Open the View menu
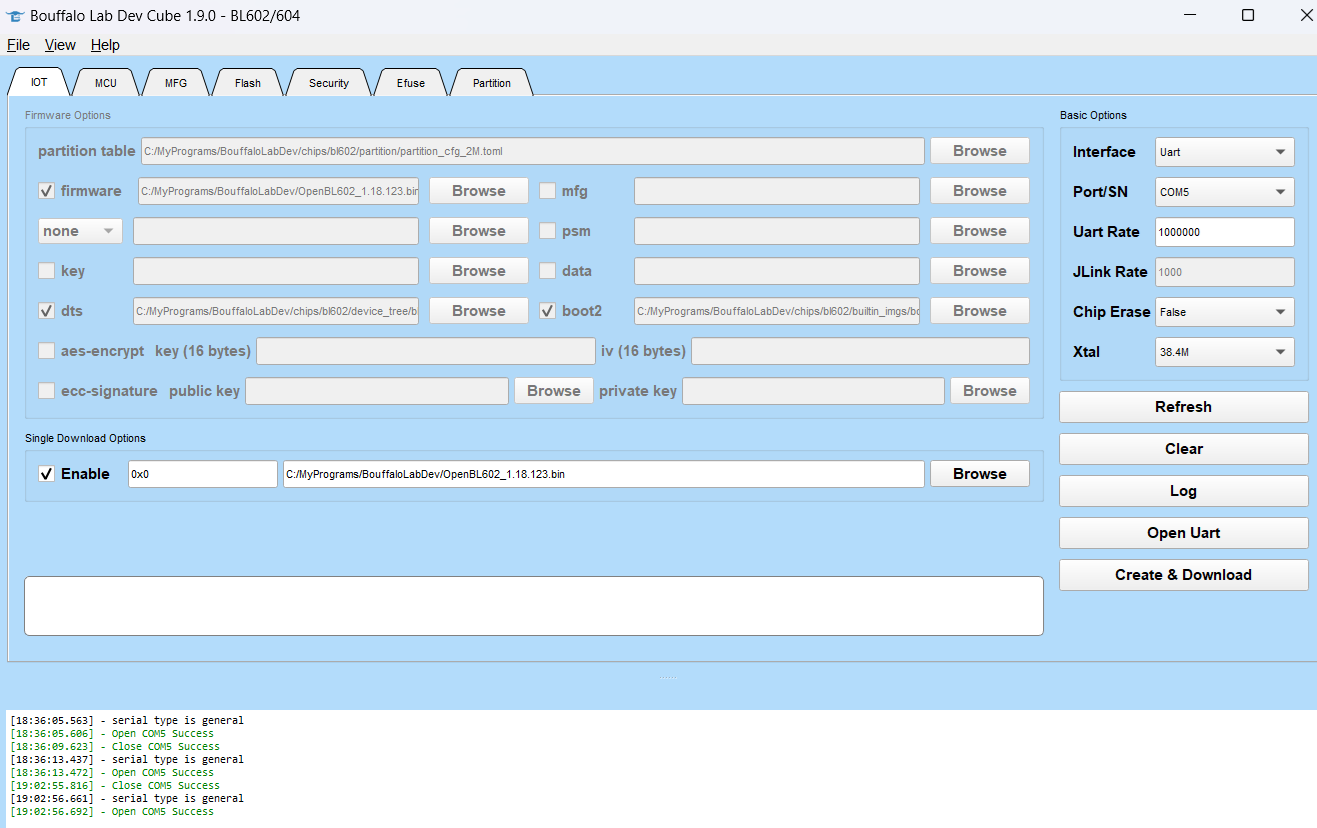This screenshot has width=1317, height=828. click(x=60, y=45)
